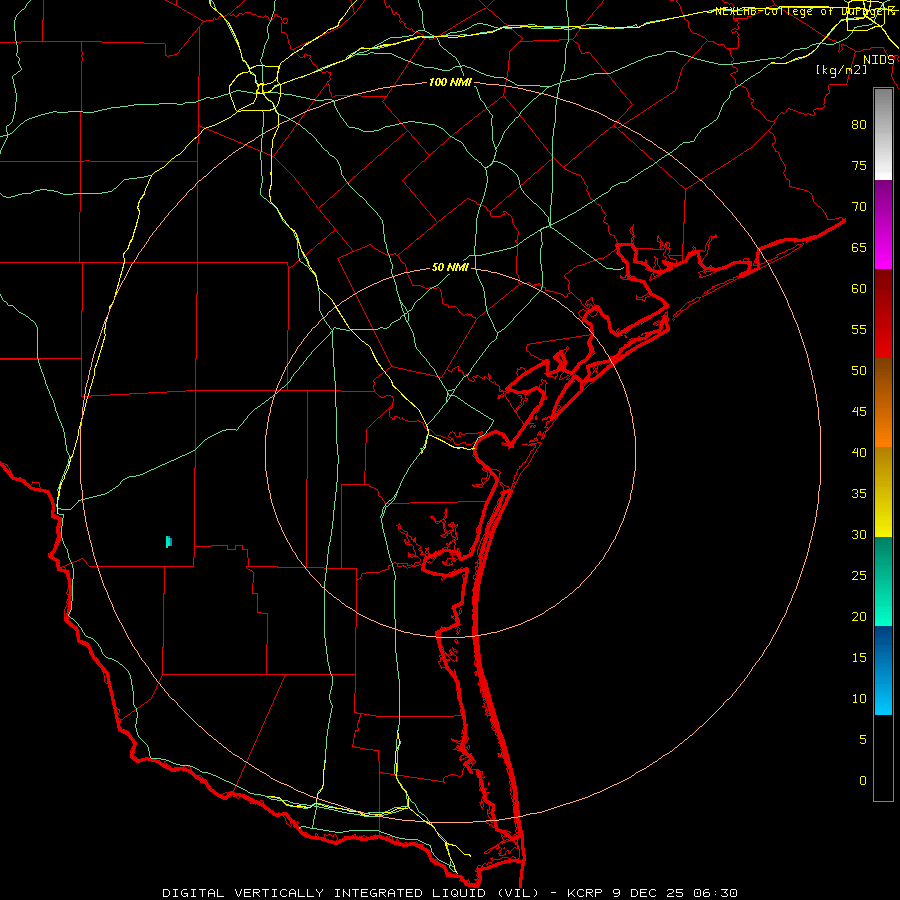Image resolution: width=900 pixels, height=900 pixels.
Task: Click the yellow highway loop interchange
Action: coord(255,88)
